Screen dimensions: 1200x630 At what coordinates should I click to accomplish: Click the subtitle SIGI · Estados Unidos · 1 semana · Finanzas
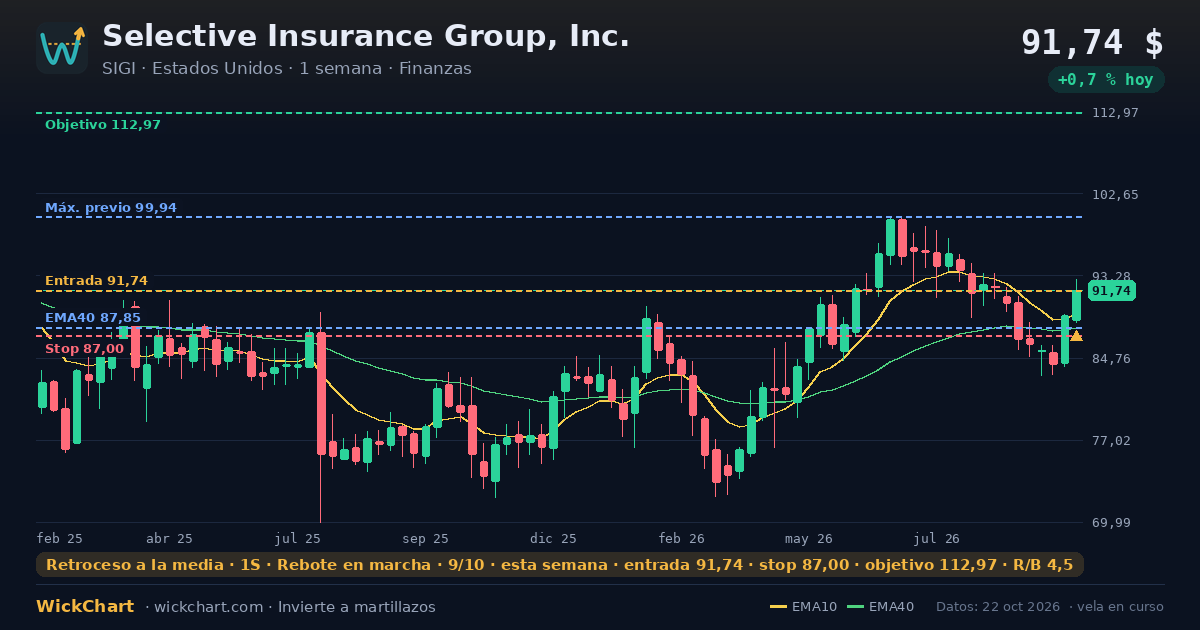(287, 69)
